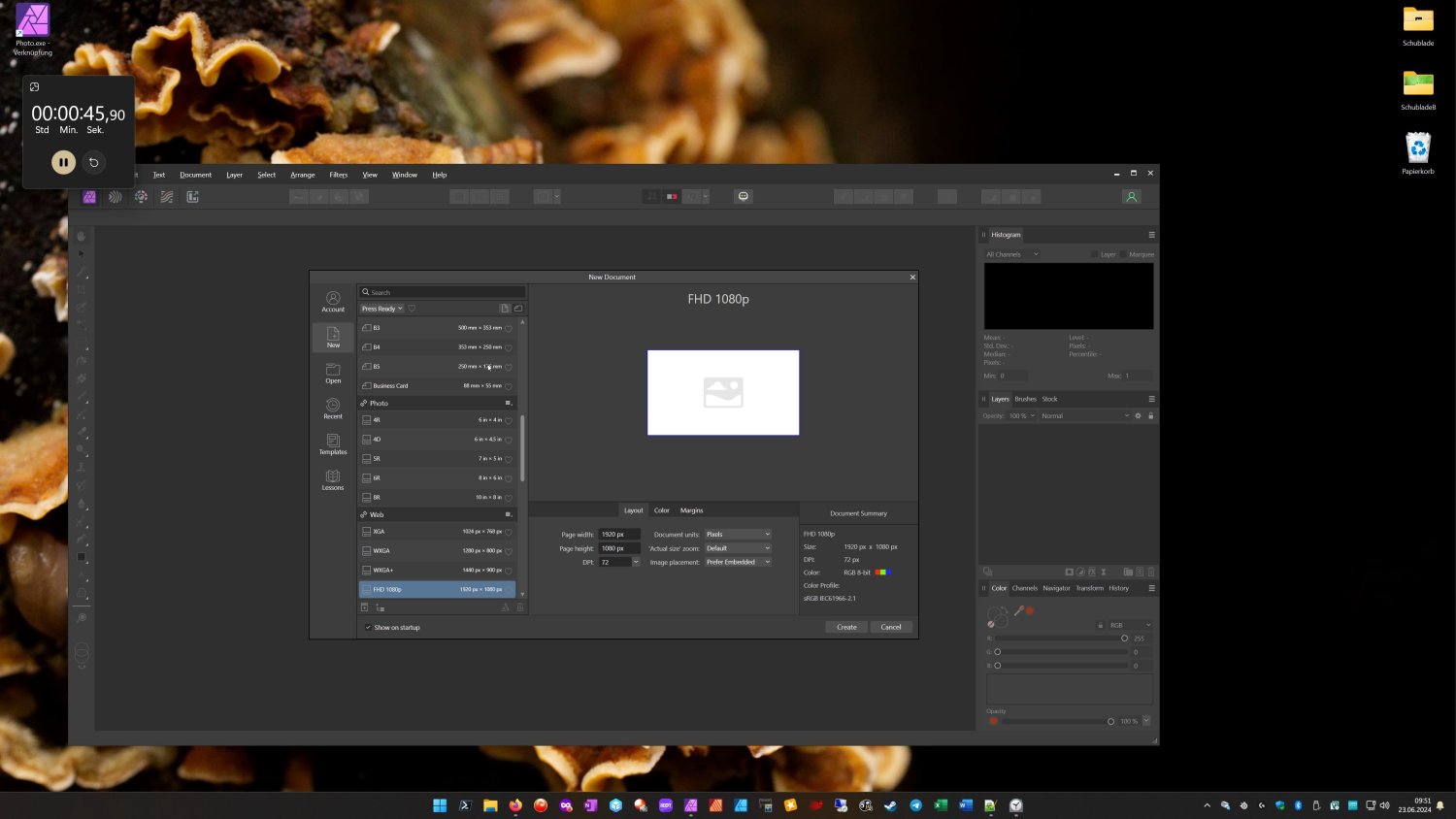The image size is (1456, 819).
Task: Uncheck the Show on startup checkbox
Action: pos(368,628)
